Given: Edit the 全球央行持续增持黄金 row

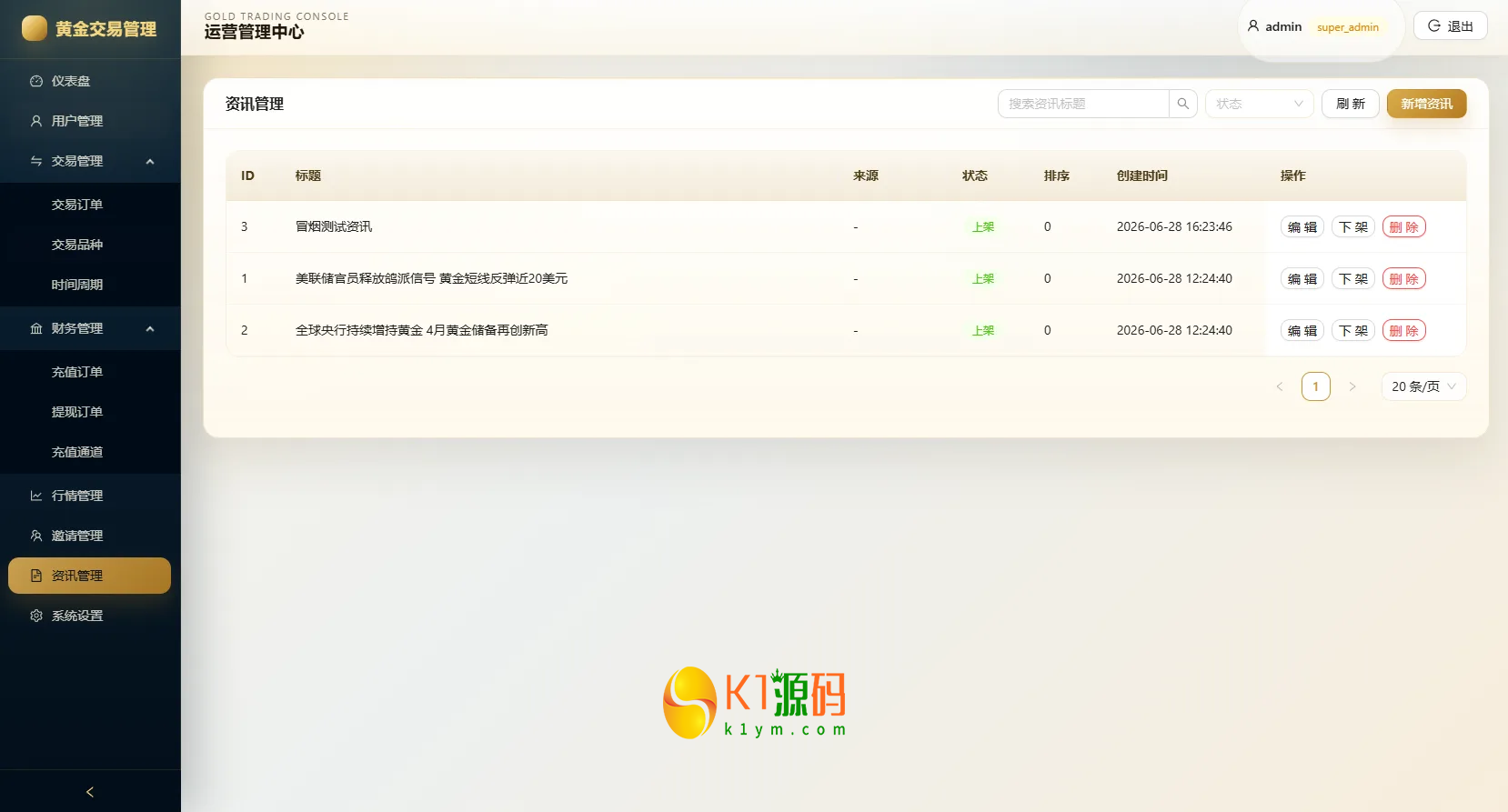Looking at the screenshot, I should (1302, 331).
